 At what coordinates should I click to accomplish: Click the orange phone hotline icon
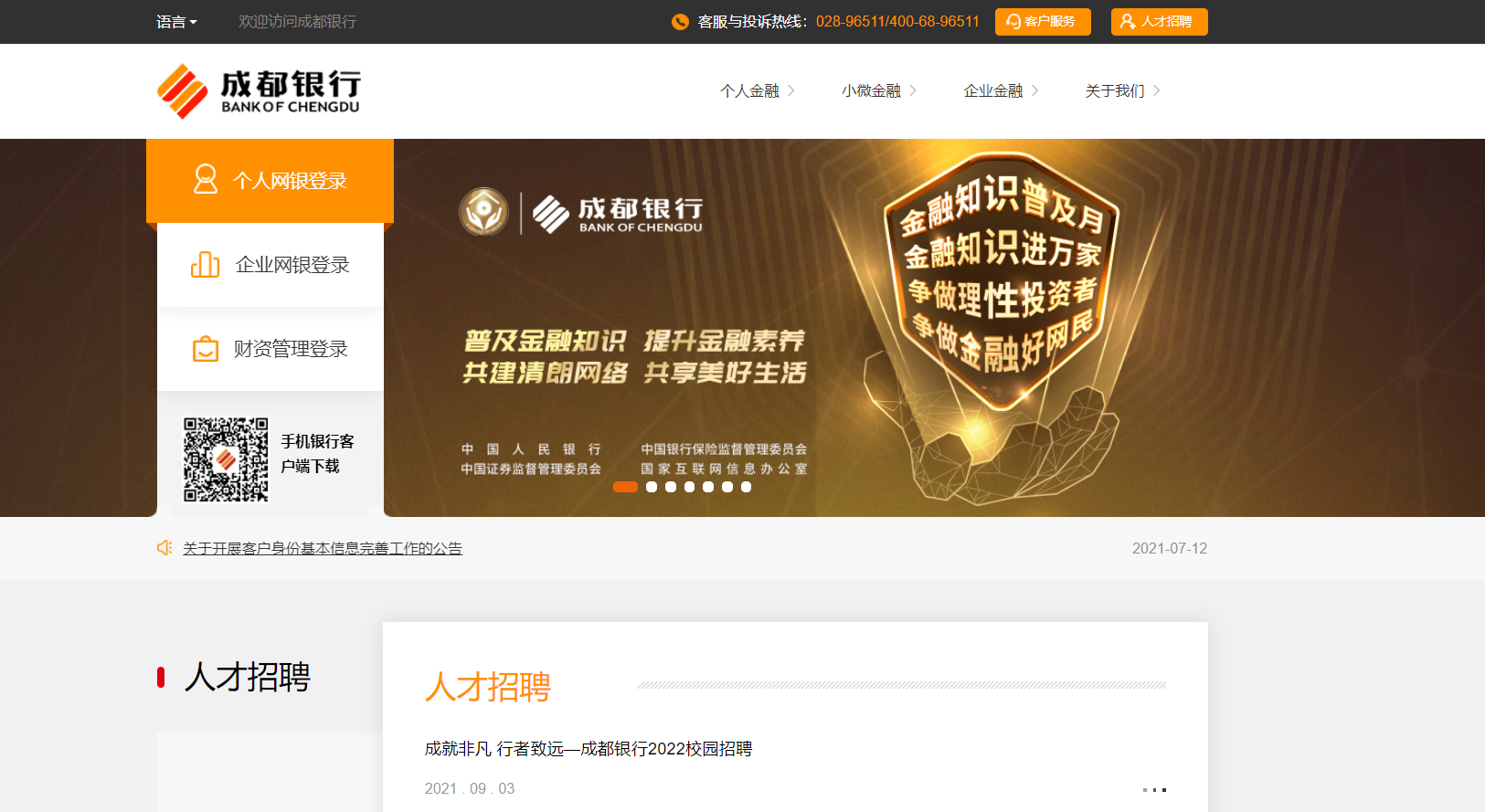[x=680, y=22]
